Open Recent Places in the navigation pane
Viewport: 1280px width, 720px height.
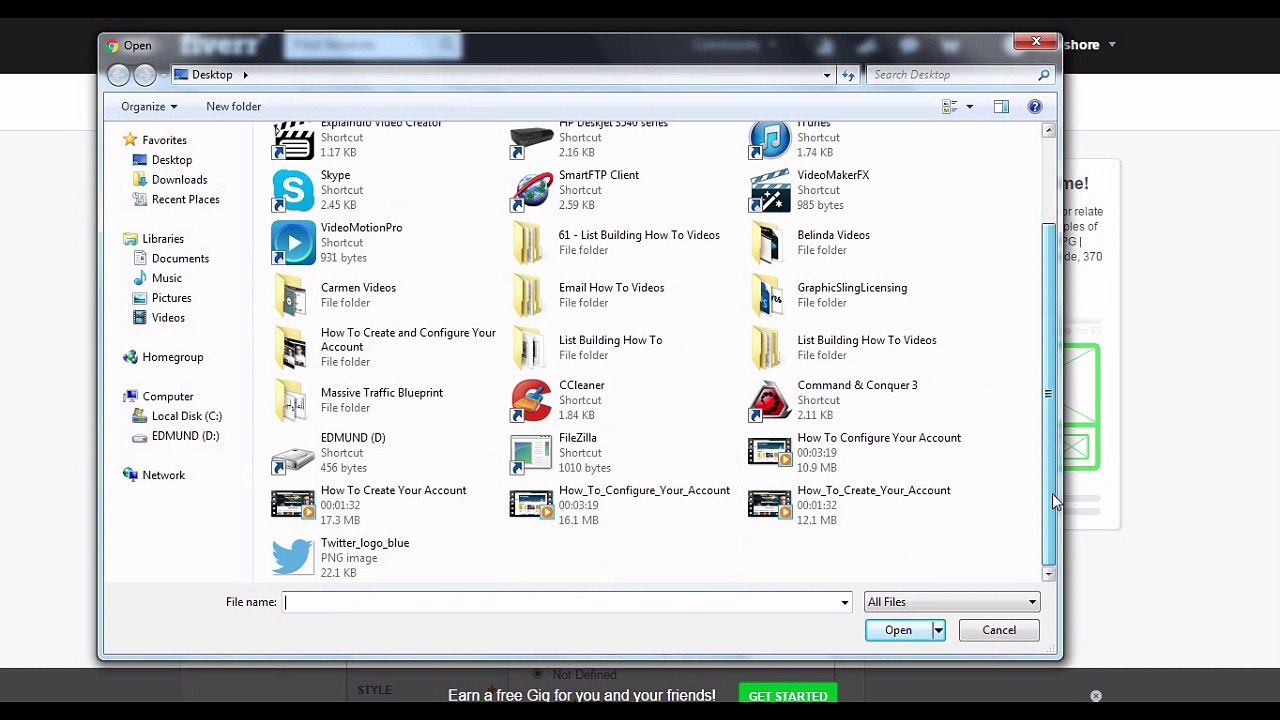[186, 200]
